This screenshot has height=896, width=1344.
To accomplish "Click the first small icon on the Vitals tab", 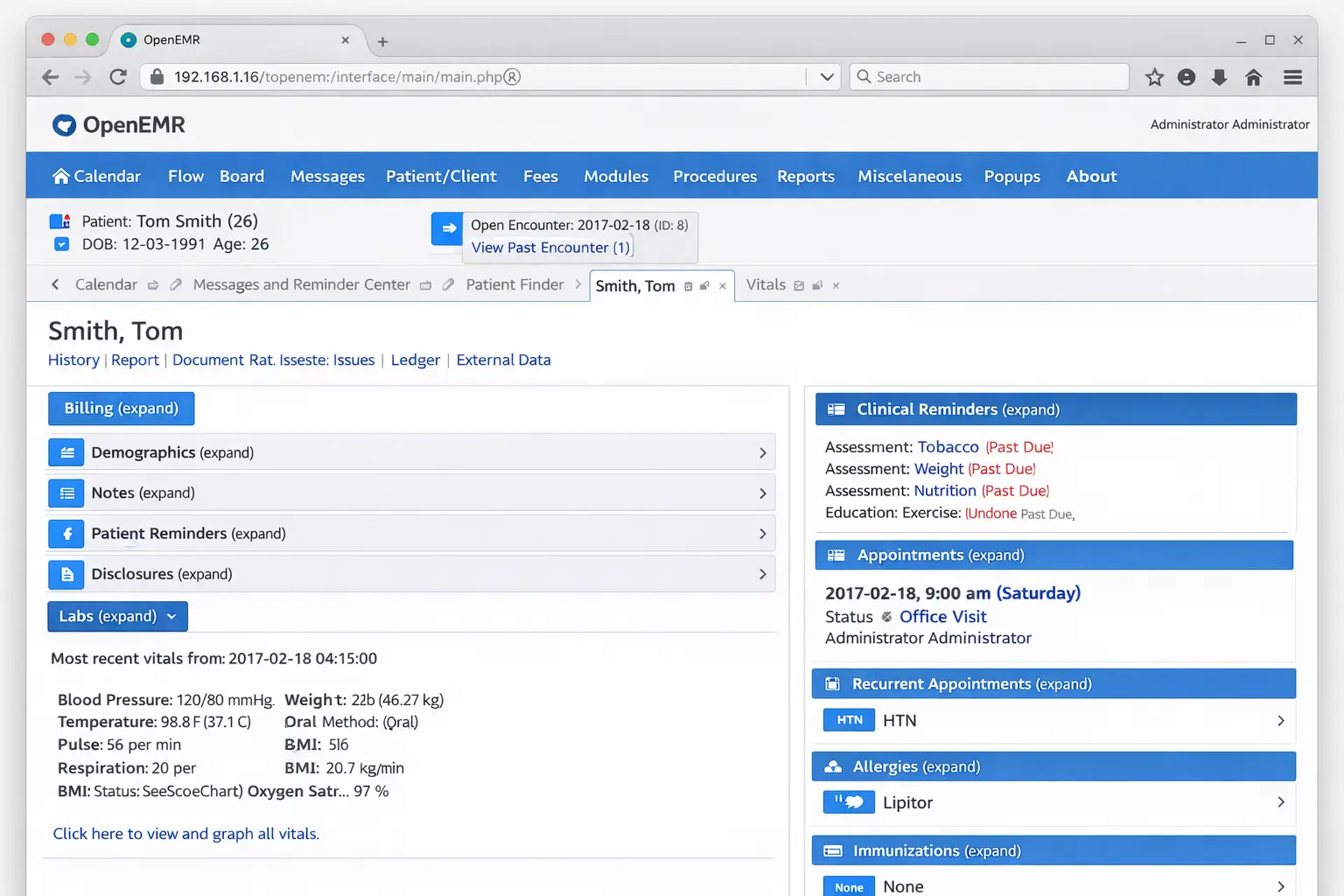I will pos(799,285).
